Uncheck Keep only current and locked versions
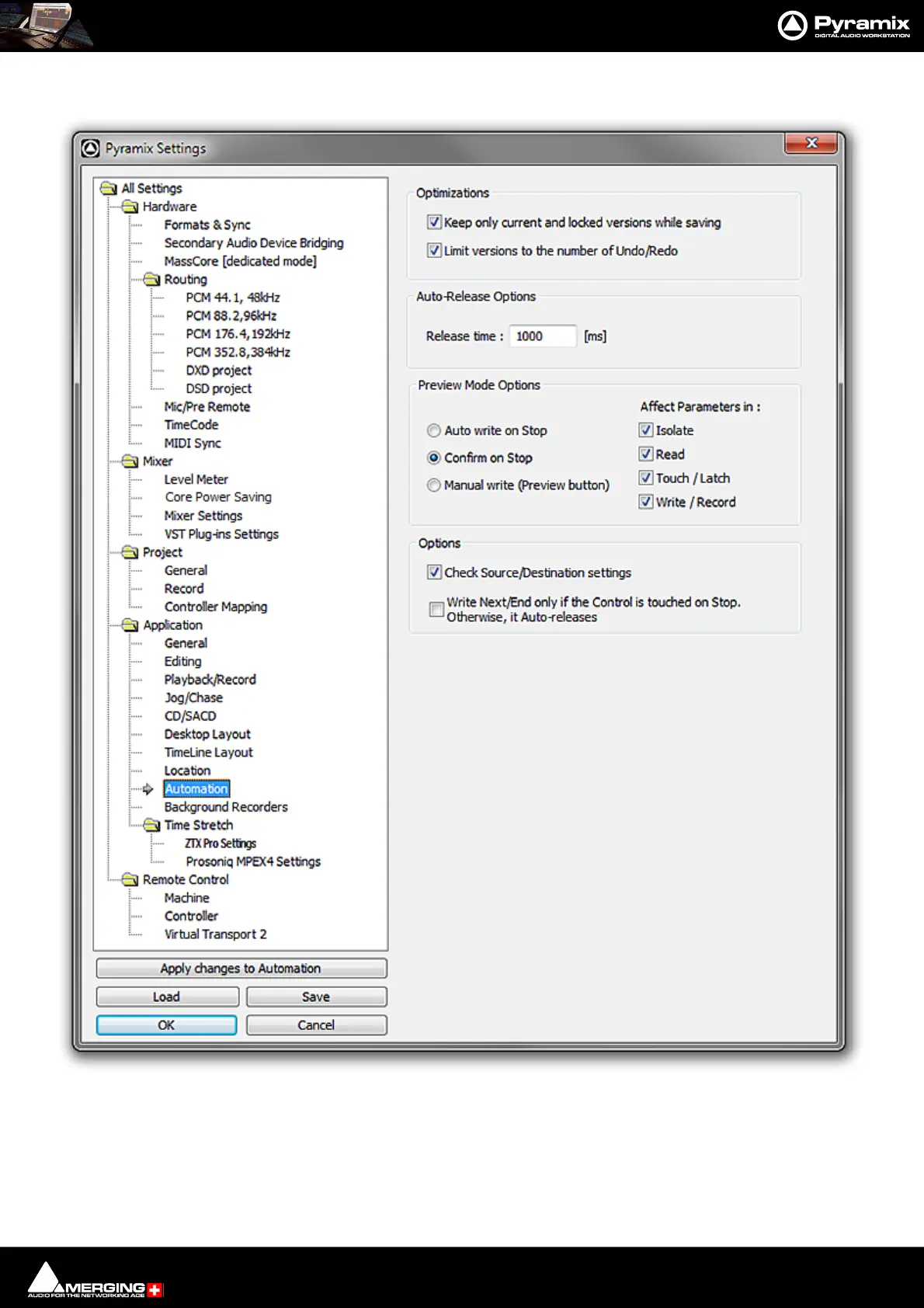Image resolution: width=924 pixels, height=1308 pixels. click(435, 222)
